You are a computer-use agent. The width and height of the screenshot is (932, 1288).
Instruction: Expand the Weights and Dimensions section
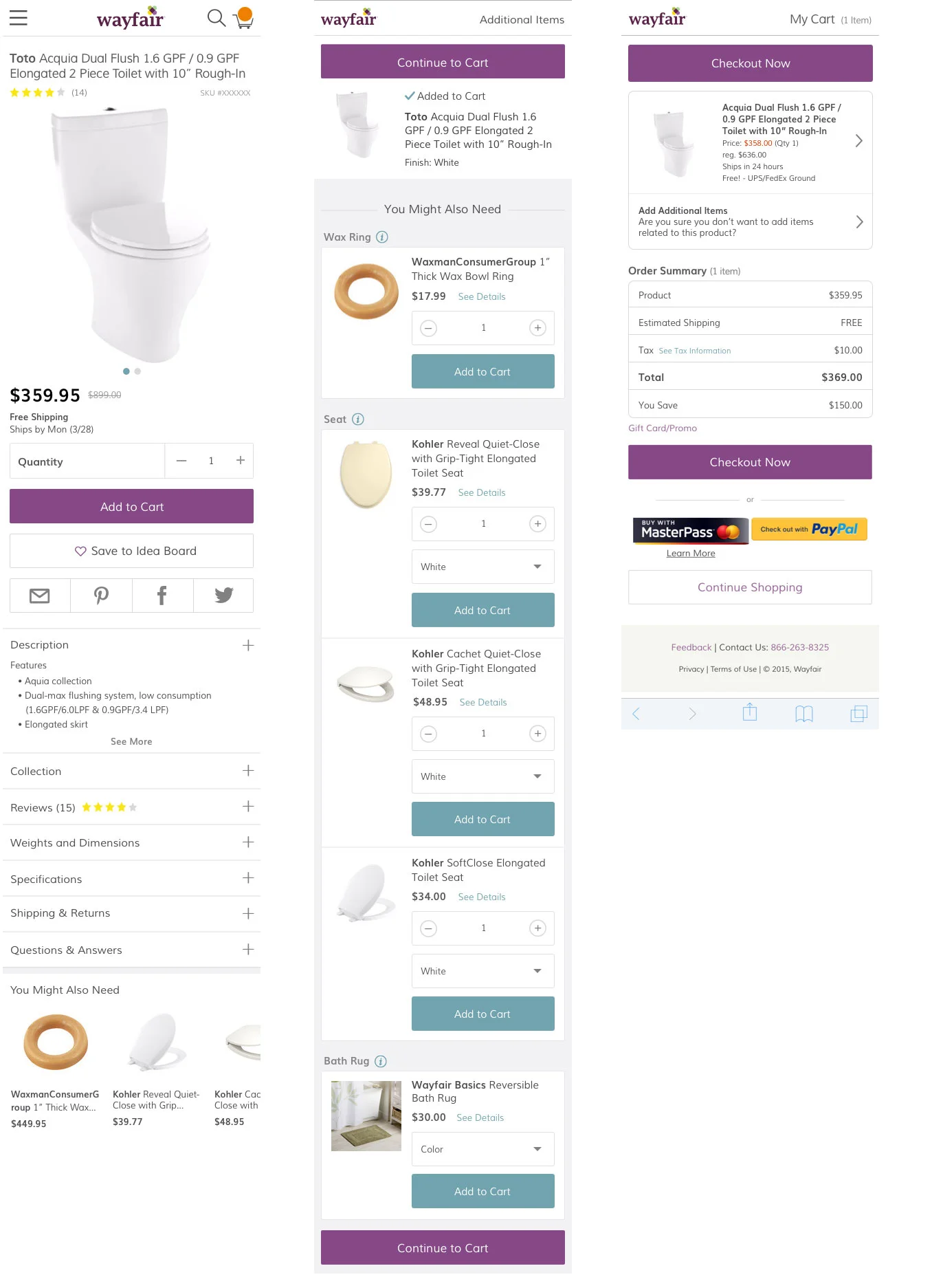point(131,842)
